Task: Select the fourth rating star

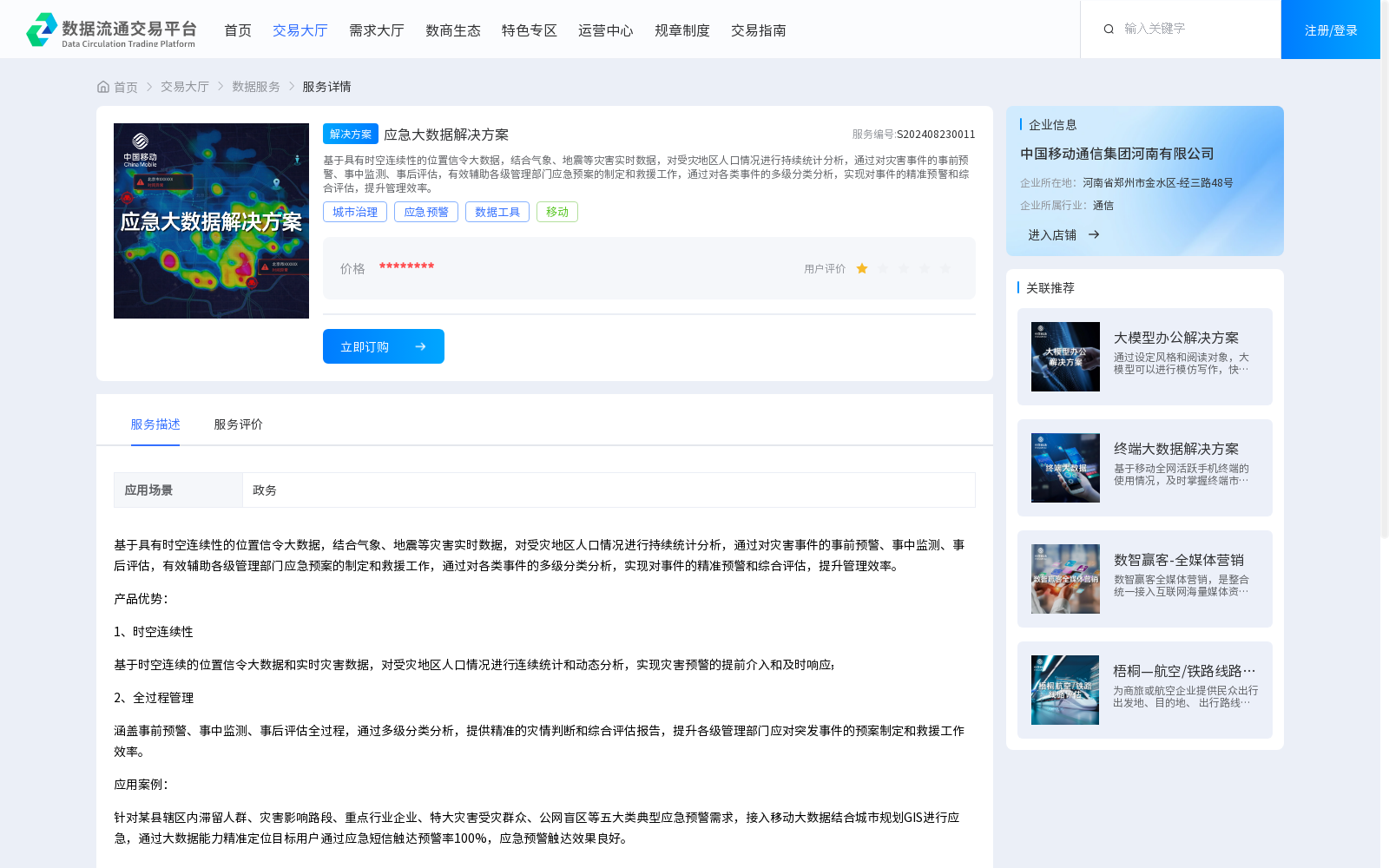Action: 925,269
